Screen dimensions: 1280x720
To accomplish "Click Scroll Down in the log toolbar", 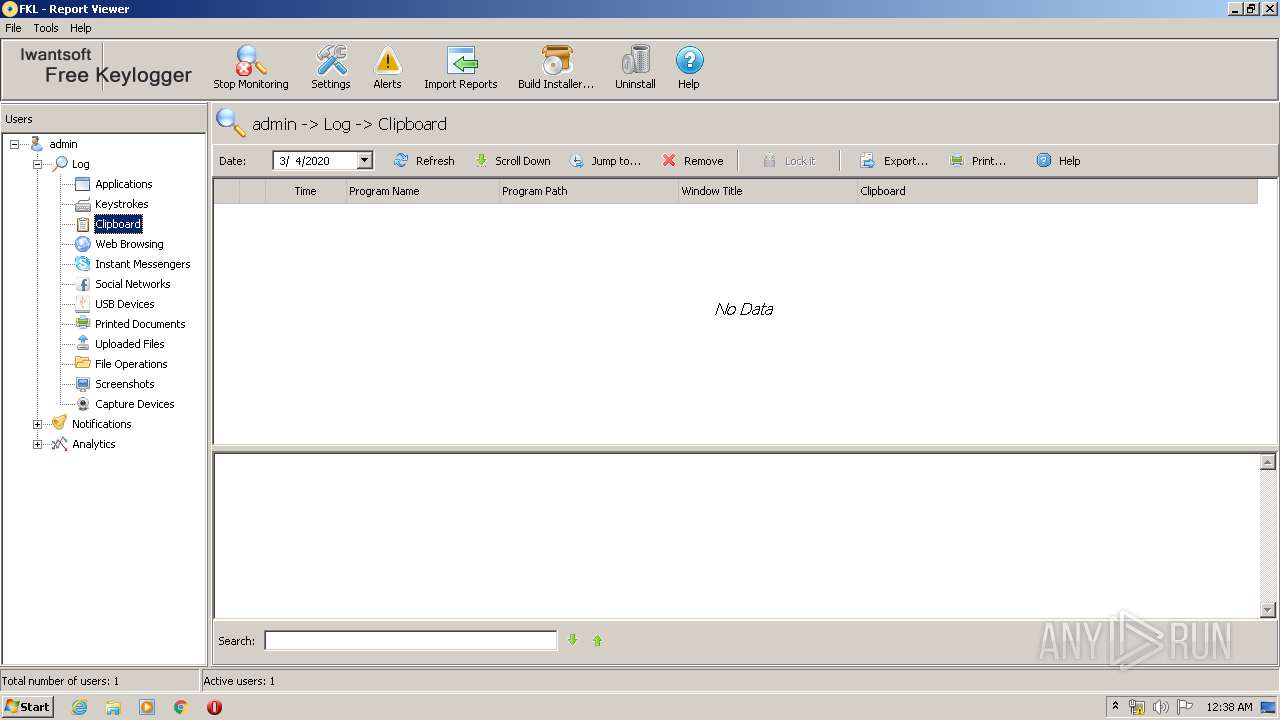I will pos(512,161).
